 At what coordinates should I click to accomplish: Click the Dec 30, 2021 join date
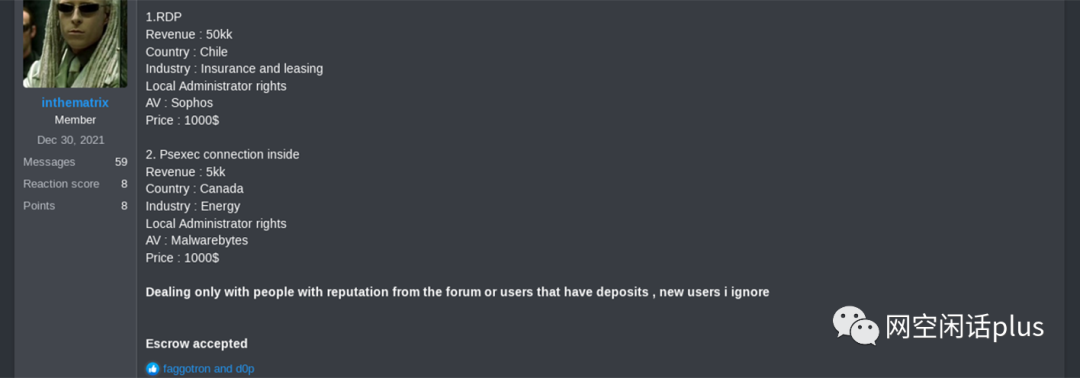tap(71, 140)
